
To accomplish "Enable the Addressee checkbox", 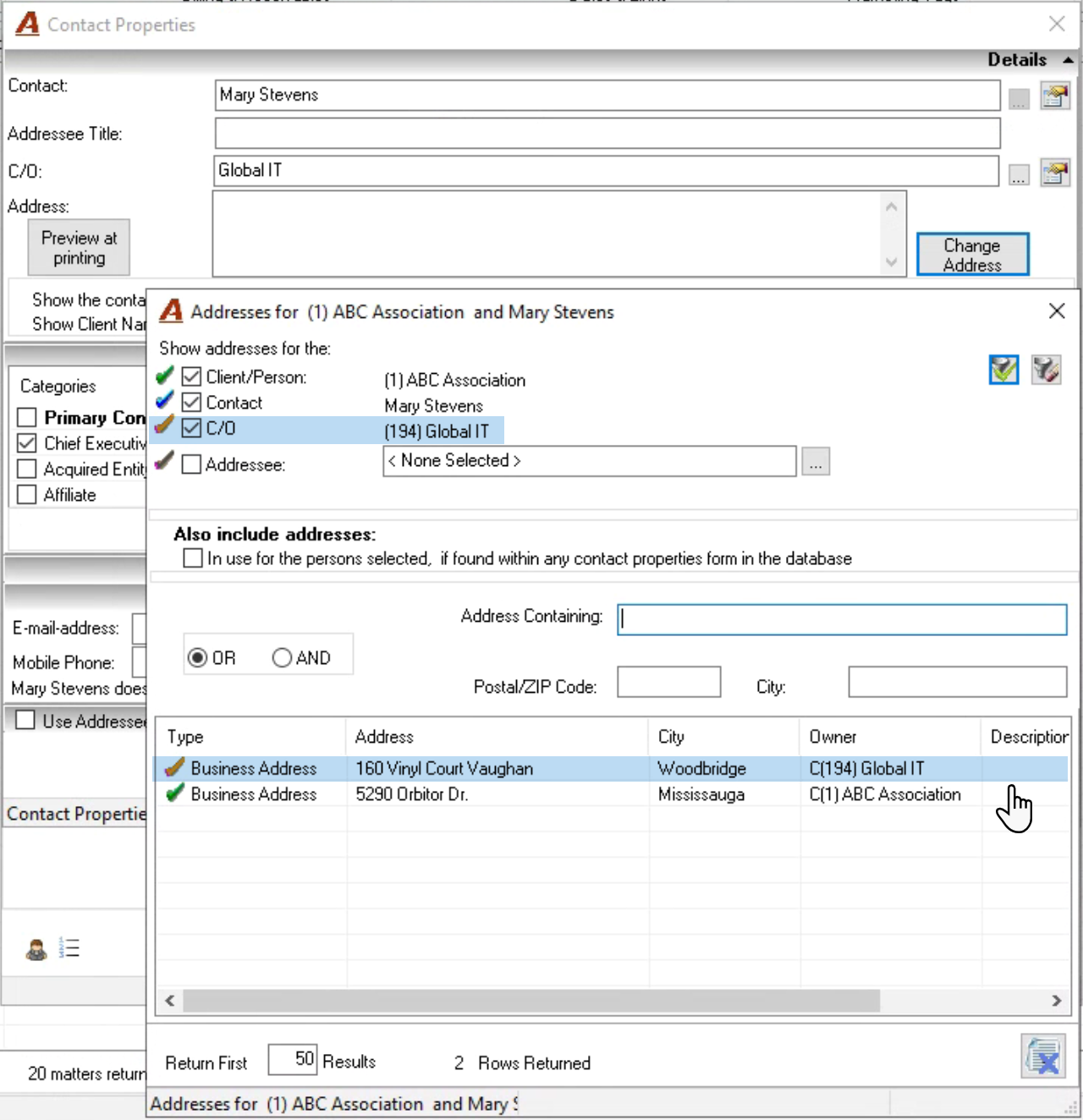I will click(192, 464).
